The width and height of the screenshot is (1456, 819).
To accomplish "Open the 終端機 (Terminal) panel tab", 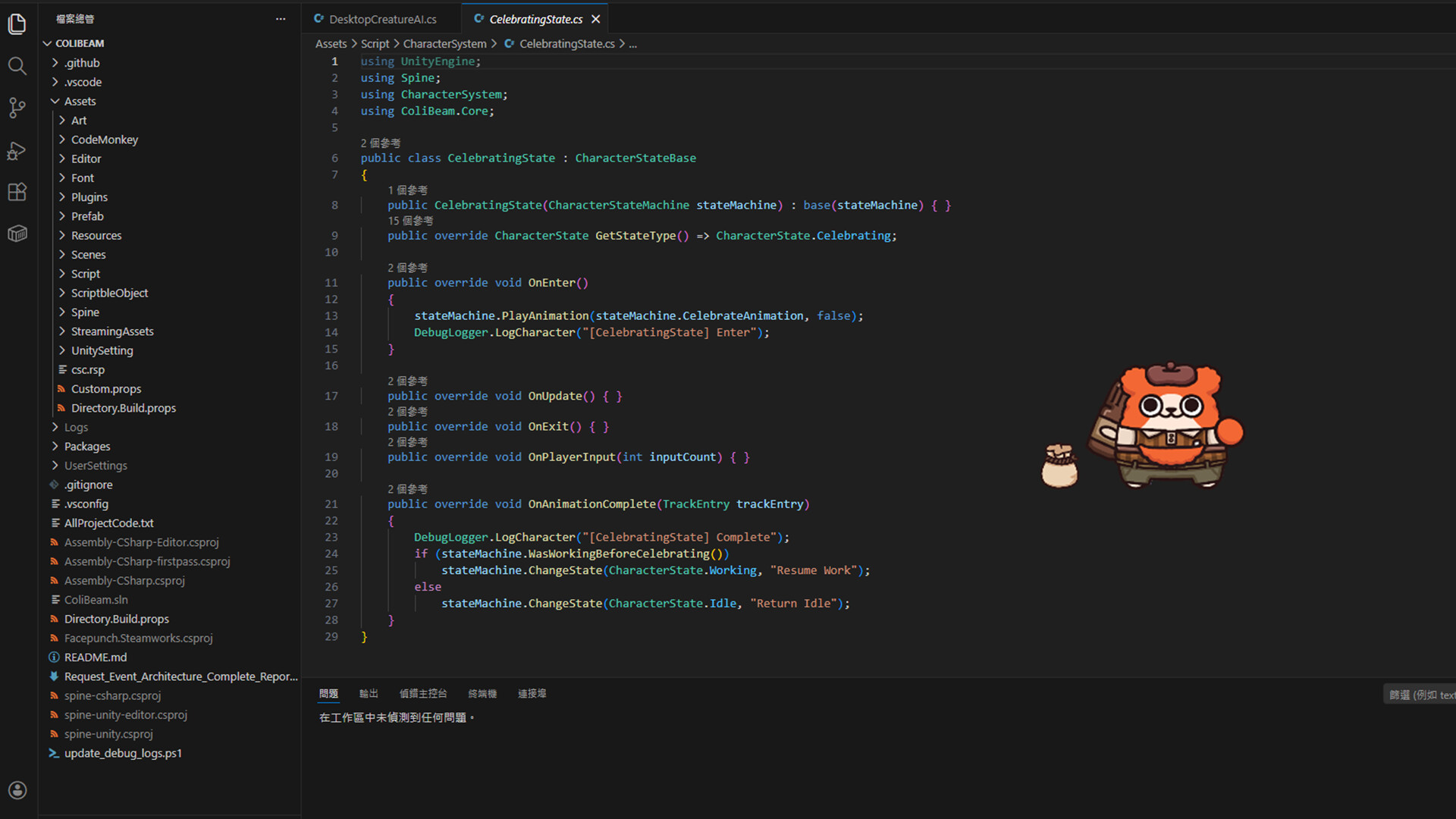I will click(x=482, y=693).
